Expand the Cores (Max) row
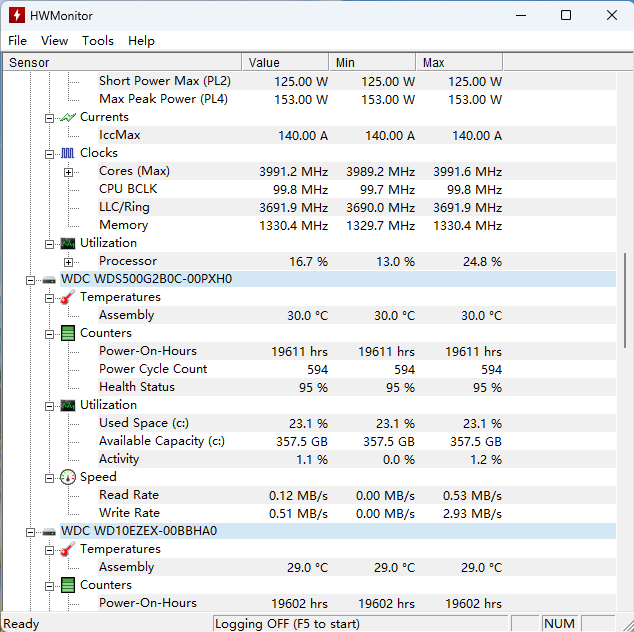This screenshot has height=632, width=634. tap(68, 172)
